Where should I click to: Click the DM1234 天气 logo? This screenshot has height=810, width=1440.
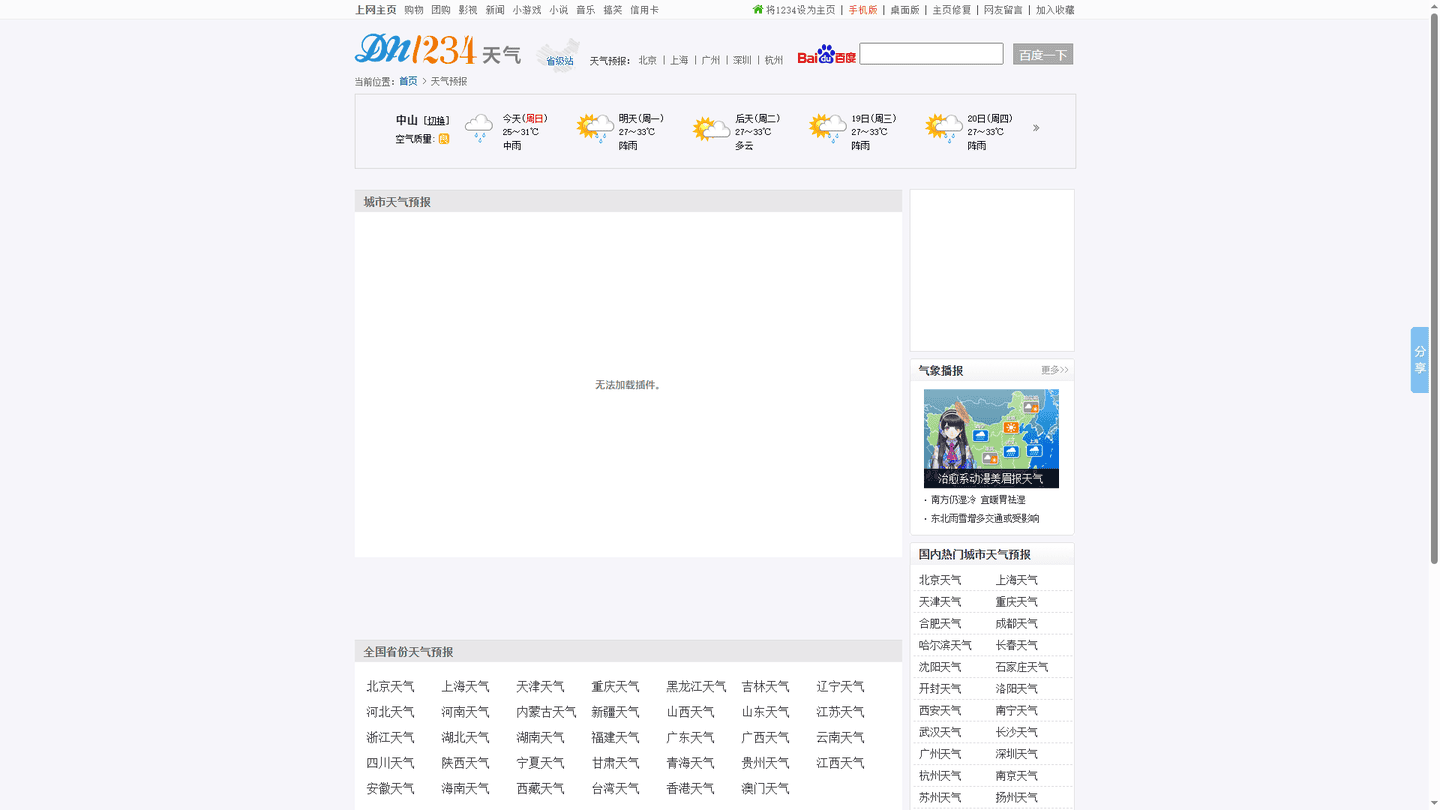click(x=438, y=50)
